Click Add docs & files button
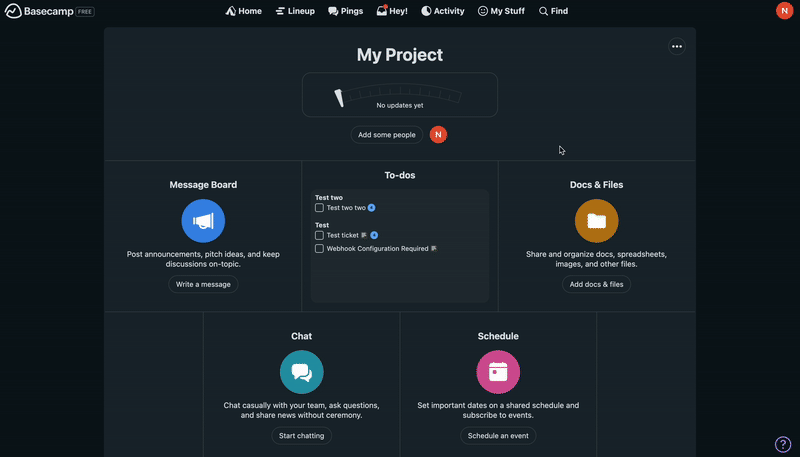This screenshot has width=800, height=457. pyautogui.click(x=596, y=284)
